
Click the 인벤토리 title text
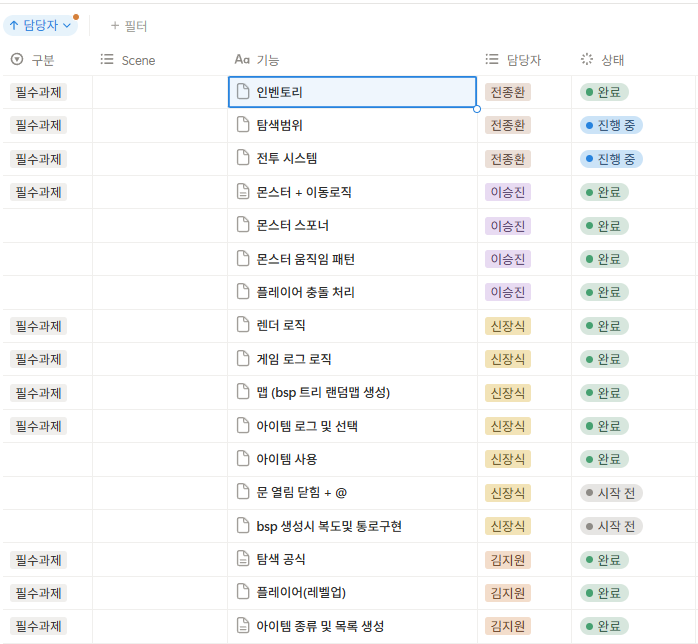coord(279,92)
